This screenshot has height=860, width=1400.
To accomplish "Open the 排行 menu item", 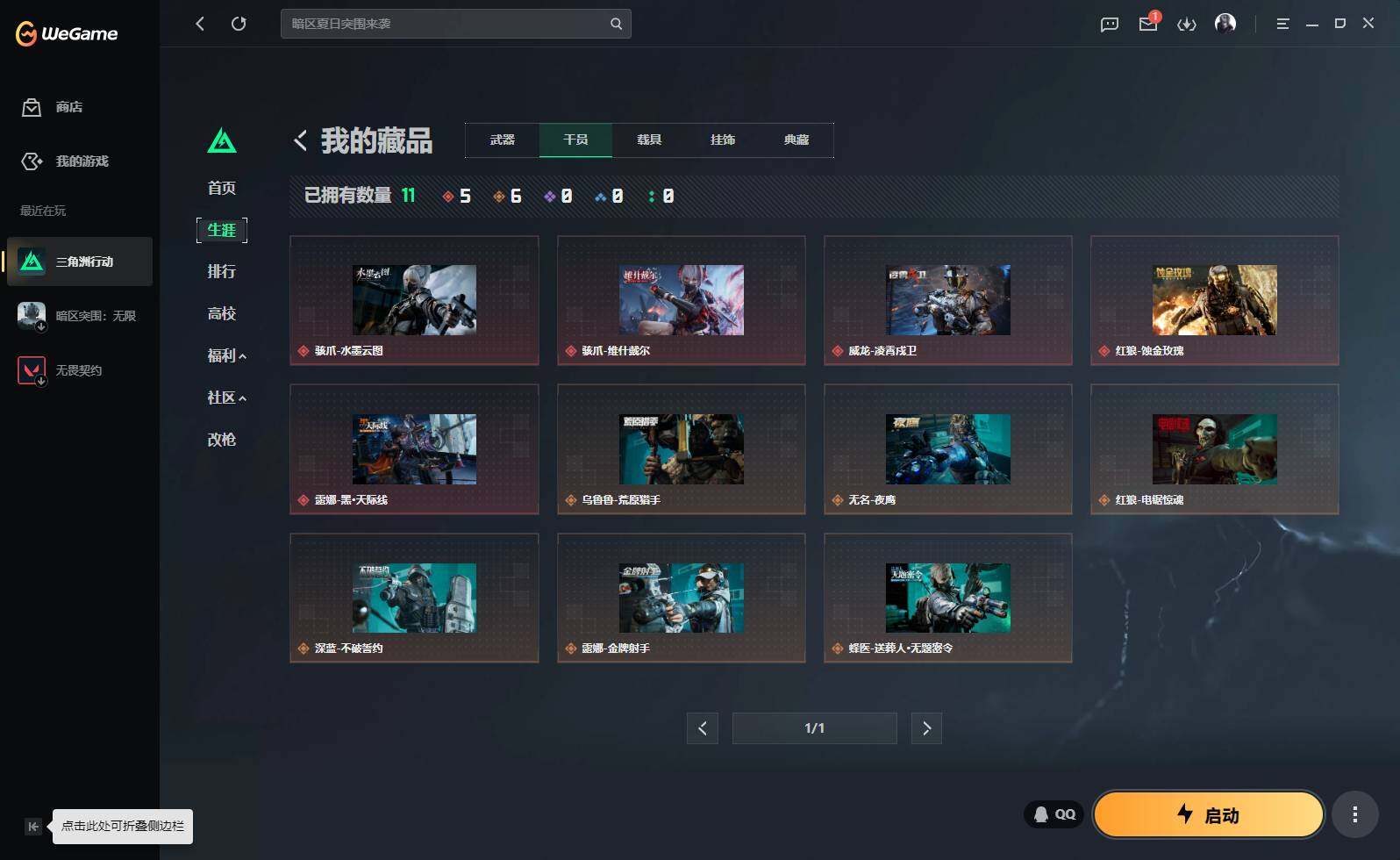I will pos(222,271).
